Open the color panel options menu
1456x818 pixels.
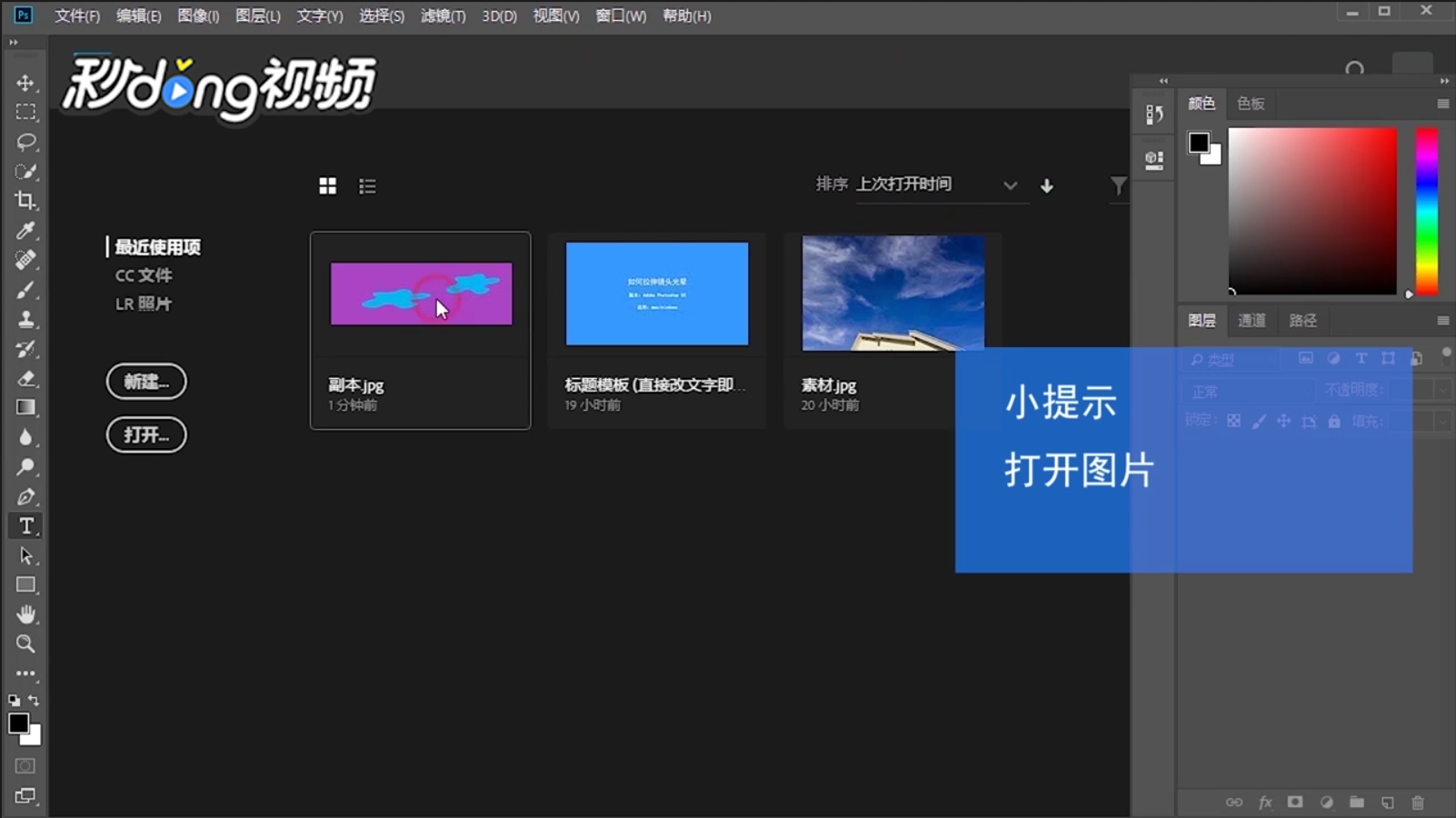(x=1442, y=104)
